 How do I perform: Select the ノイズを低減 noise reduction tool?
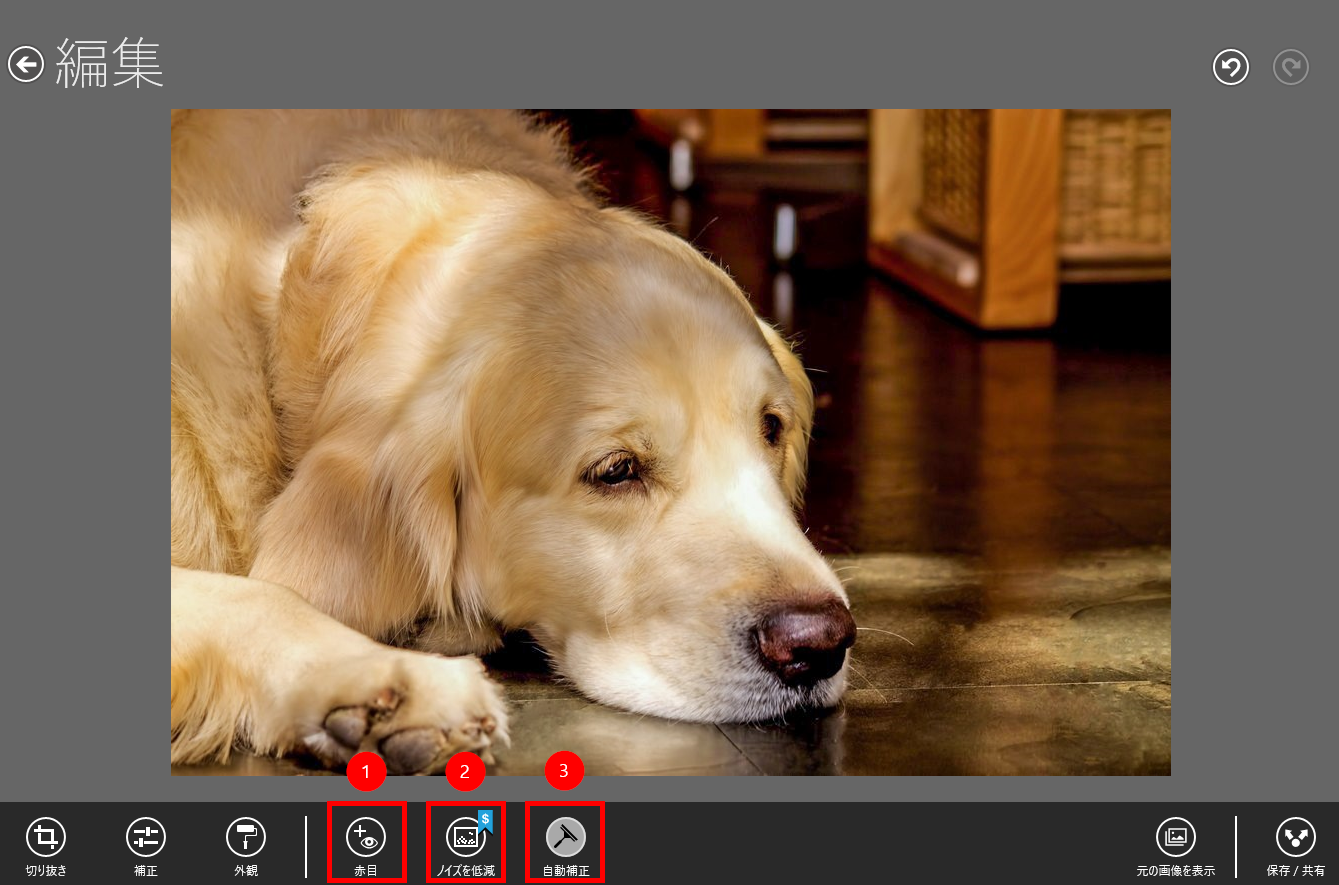coord(466,846)
